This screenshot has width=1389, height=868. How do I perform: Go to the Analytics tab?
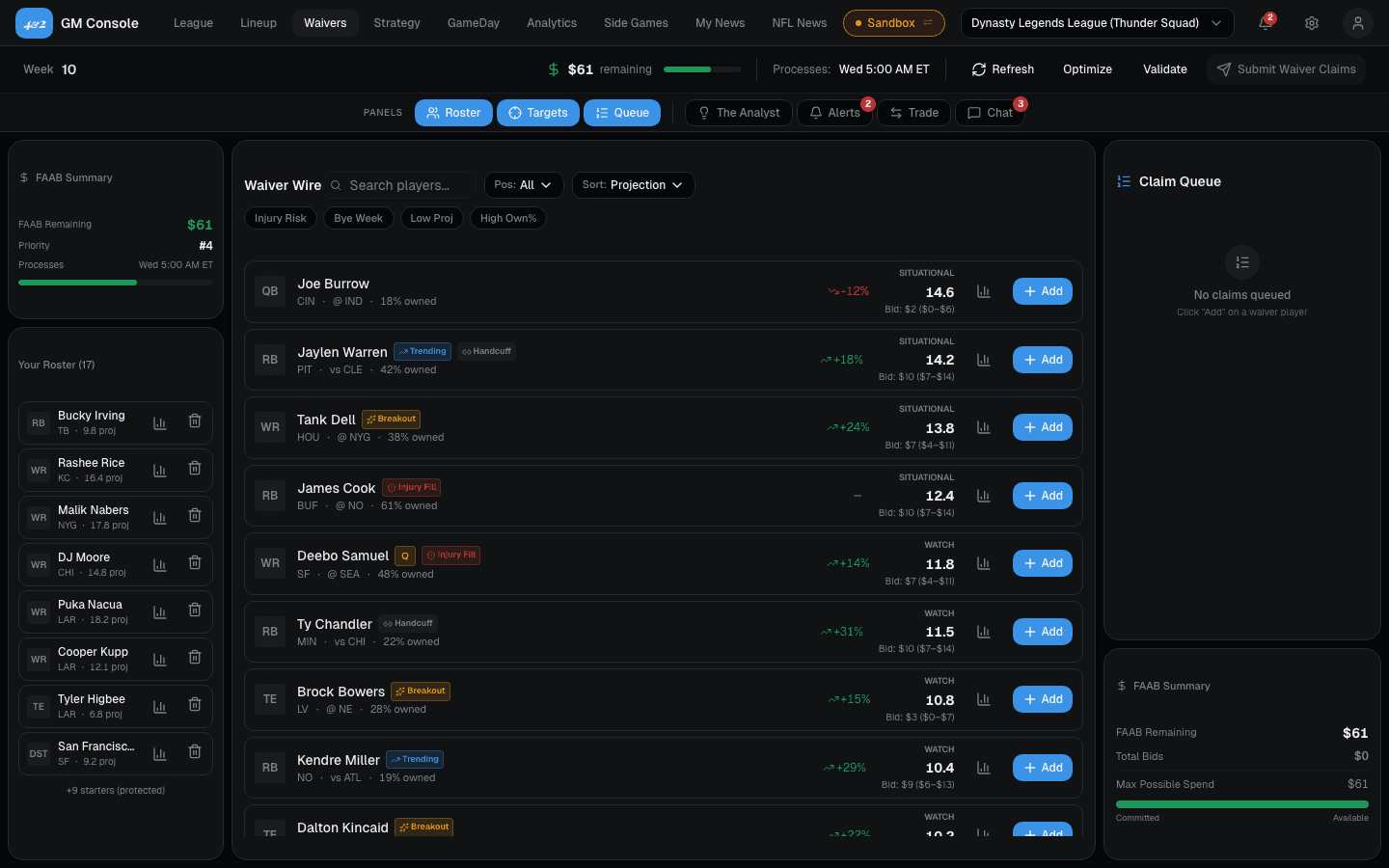pos(552,23)
